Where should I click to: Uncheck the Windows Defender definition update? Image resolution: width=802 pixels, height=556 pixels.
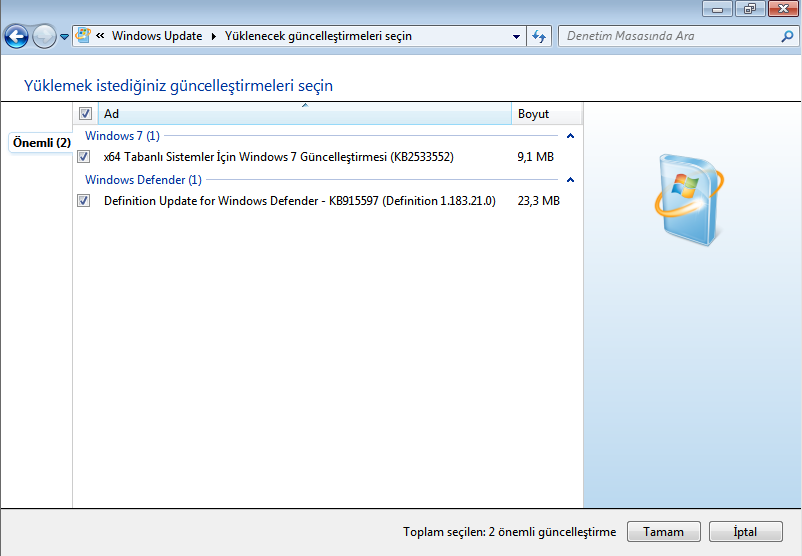coord(84,201)
